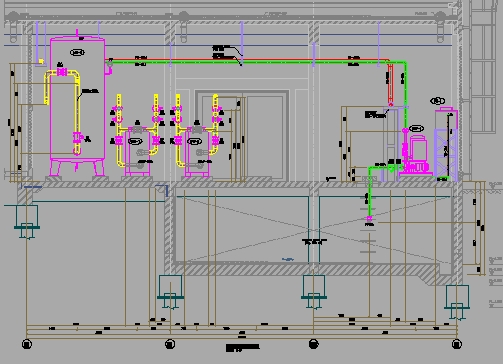Select the double door frame in center
503x364 pixels.
point(242,135)
